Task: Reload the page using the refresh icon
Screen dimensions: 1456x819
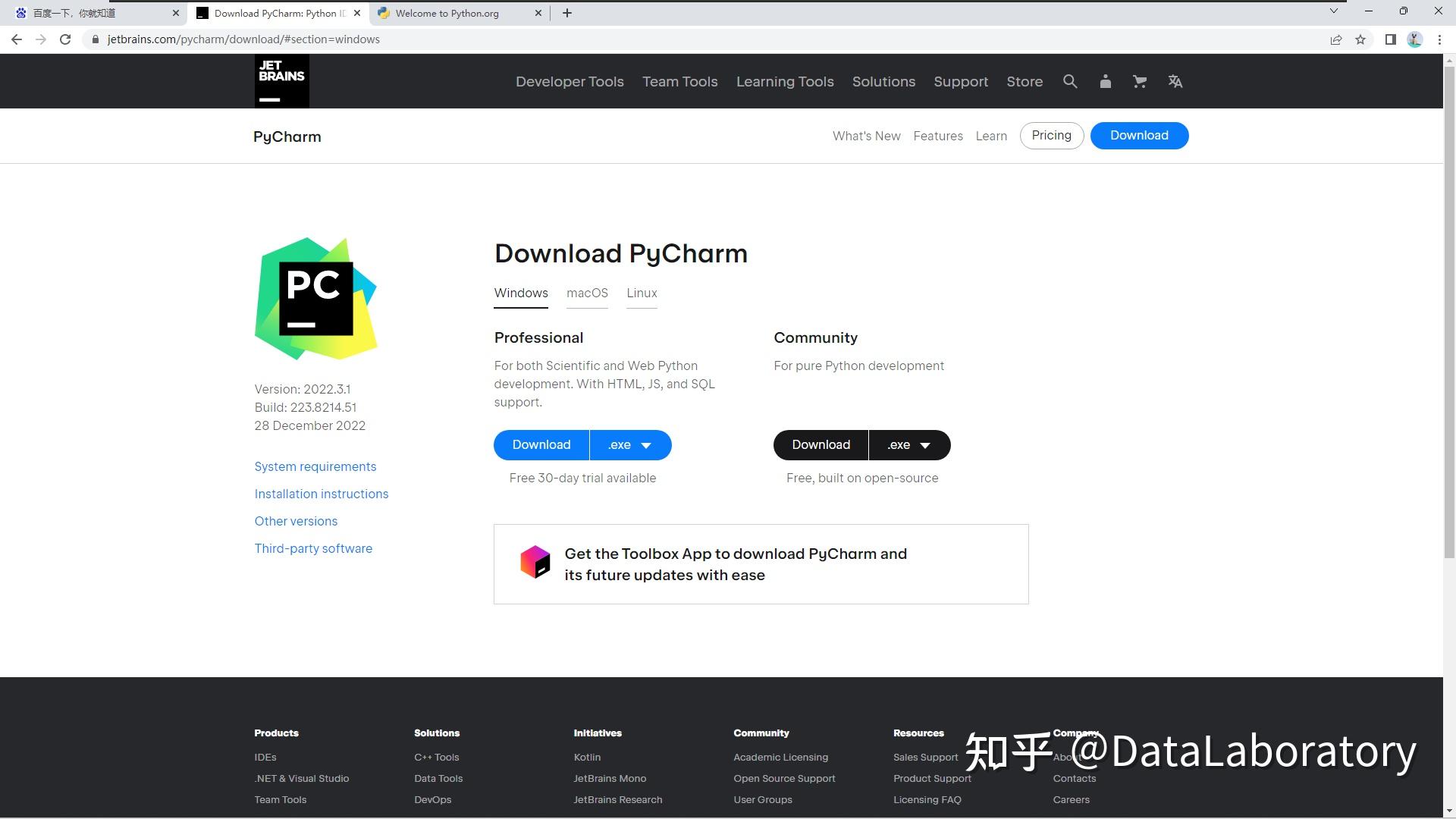Action: pos(66,39)
